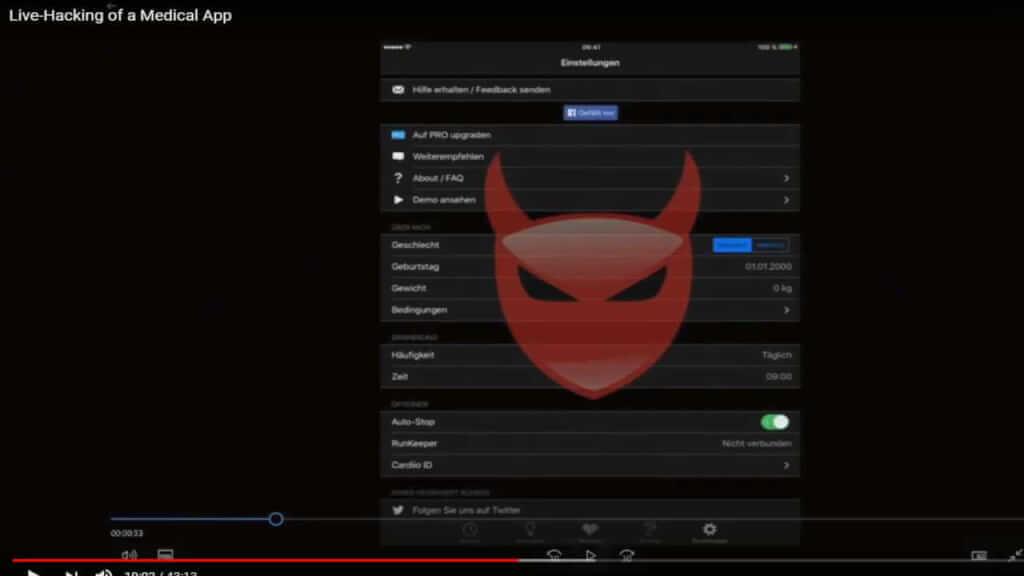Click the 00:00:33 elapsed time label
Screen dimensions: 1024x576
click(x=127, y=534)
